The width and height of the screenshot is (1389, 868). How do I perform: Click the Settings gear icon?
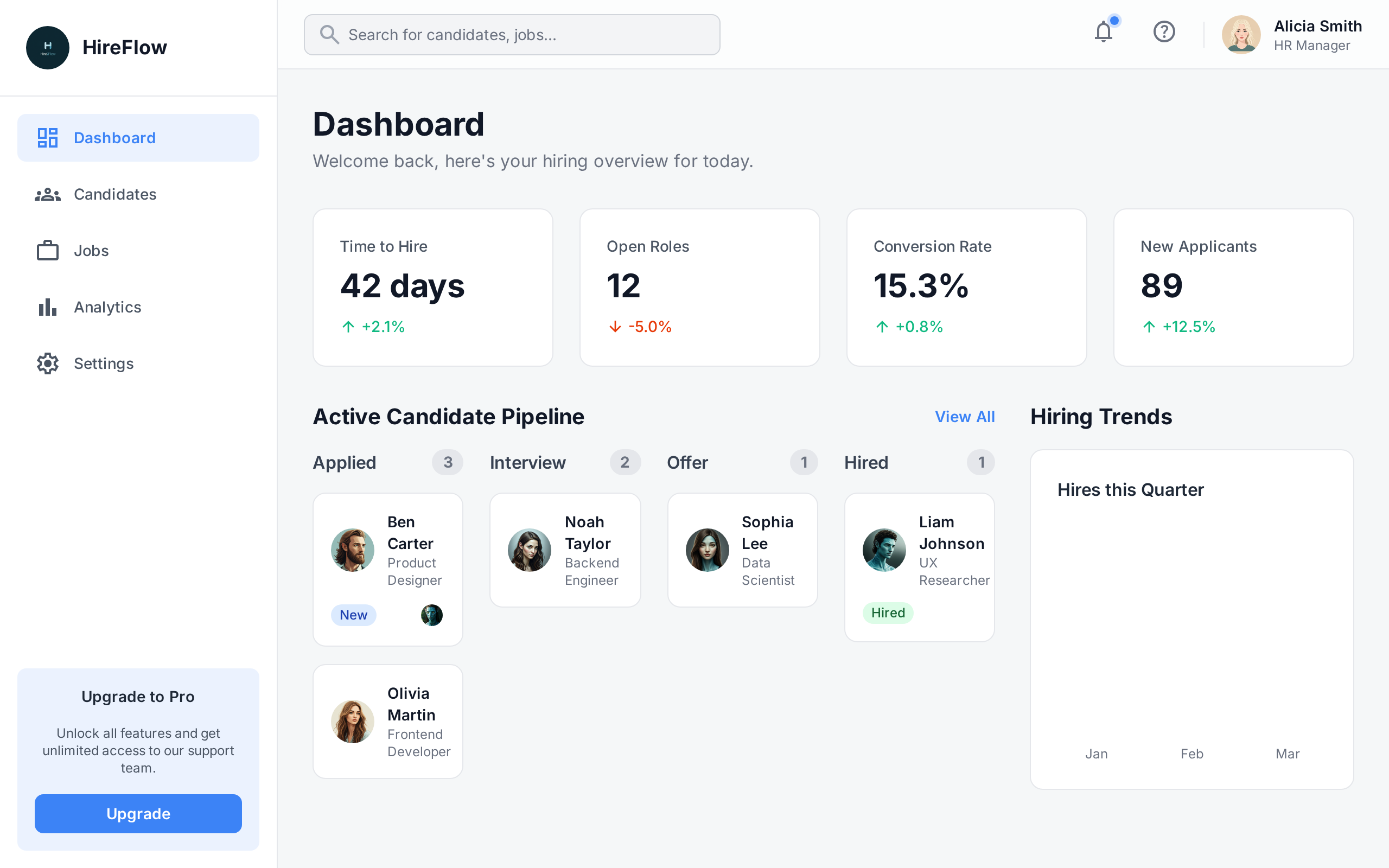48,363
